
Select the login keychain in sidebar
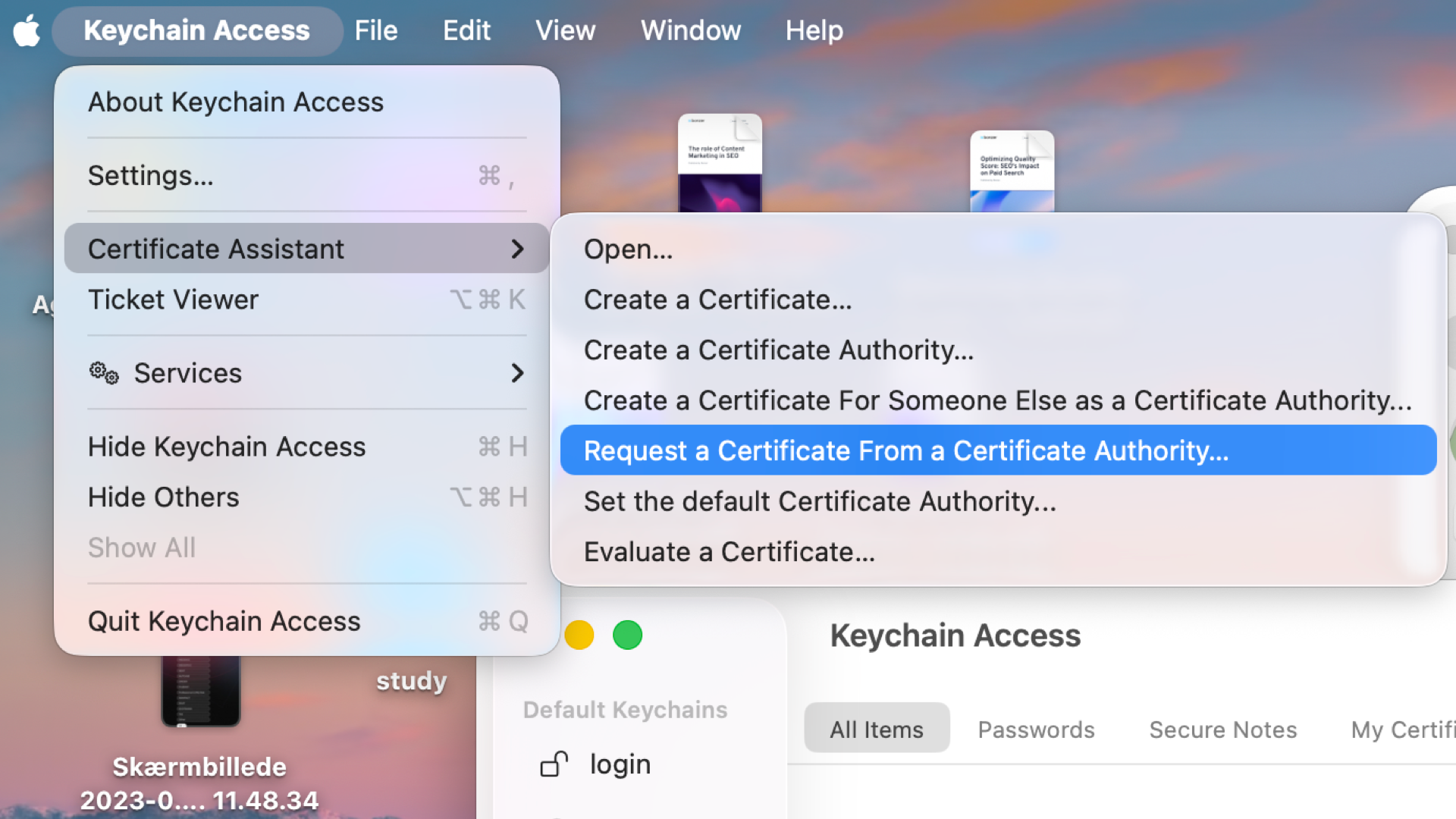click(620, 764)
